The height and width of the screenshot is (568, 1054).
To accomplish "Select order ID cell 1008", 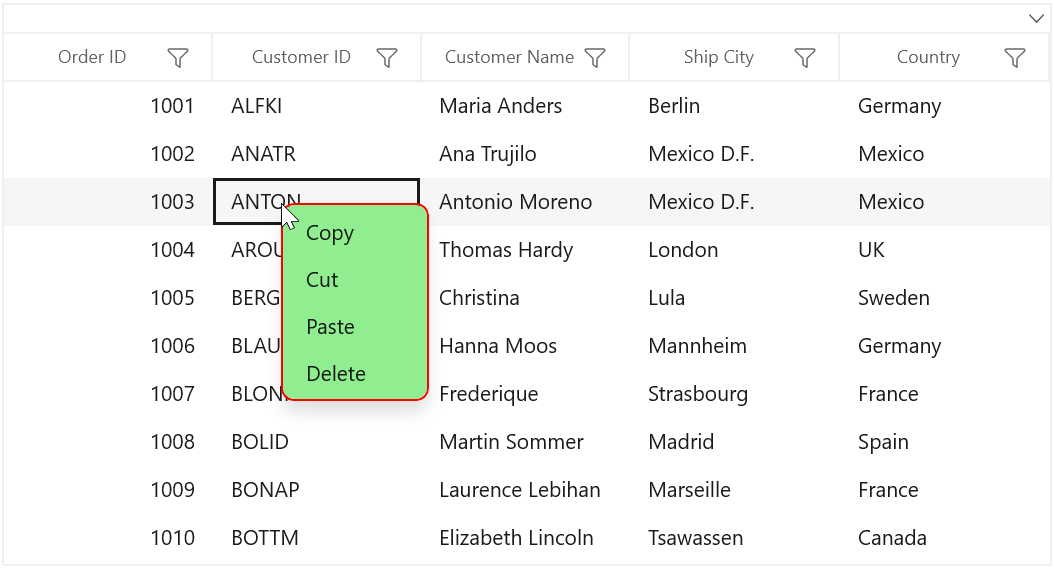I will click(108, 442).
